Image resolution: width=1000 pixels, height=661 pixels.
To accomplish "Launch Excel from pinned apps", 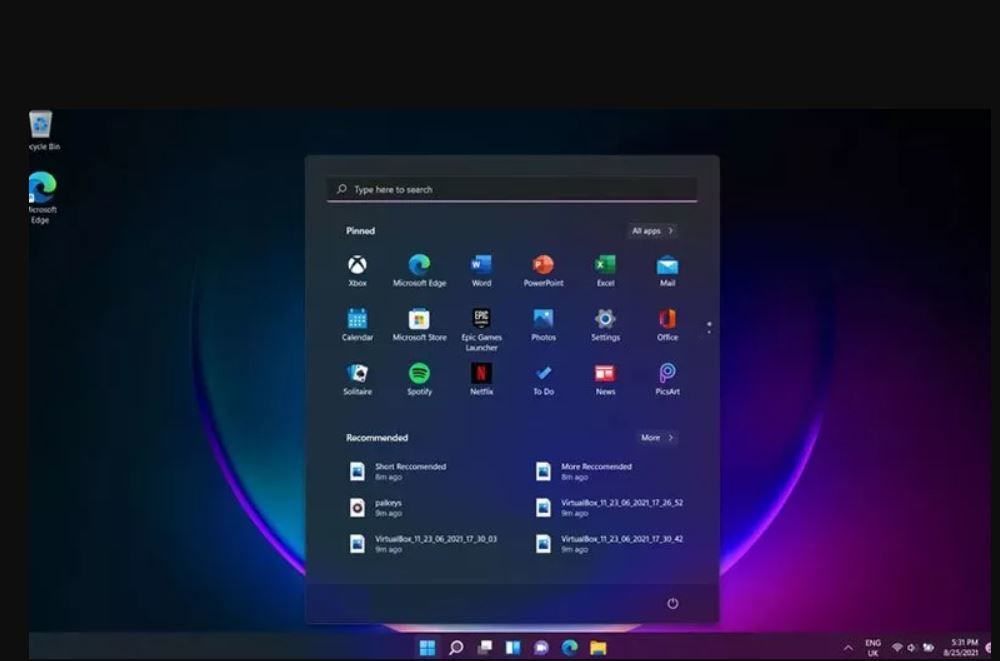I will click(605, 271).
